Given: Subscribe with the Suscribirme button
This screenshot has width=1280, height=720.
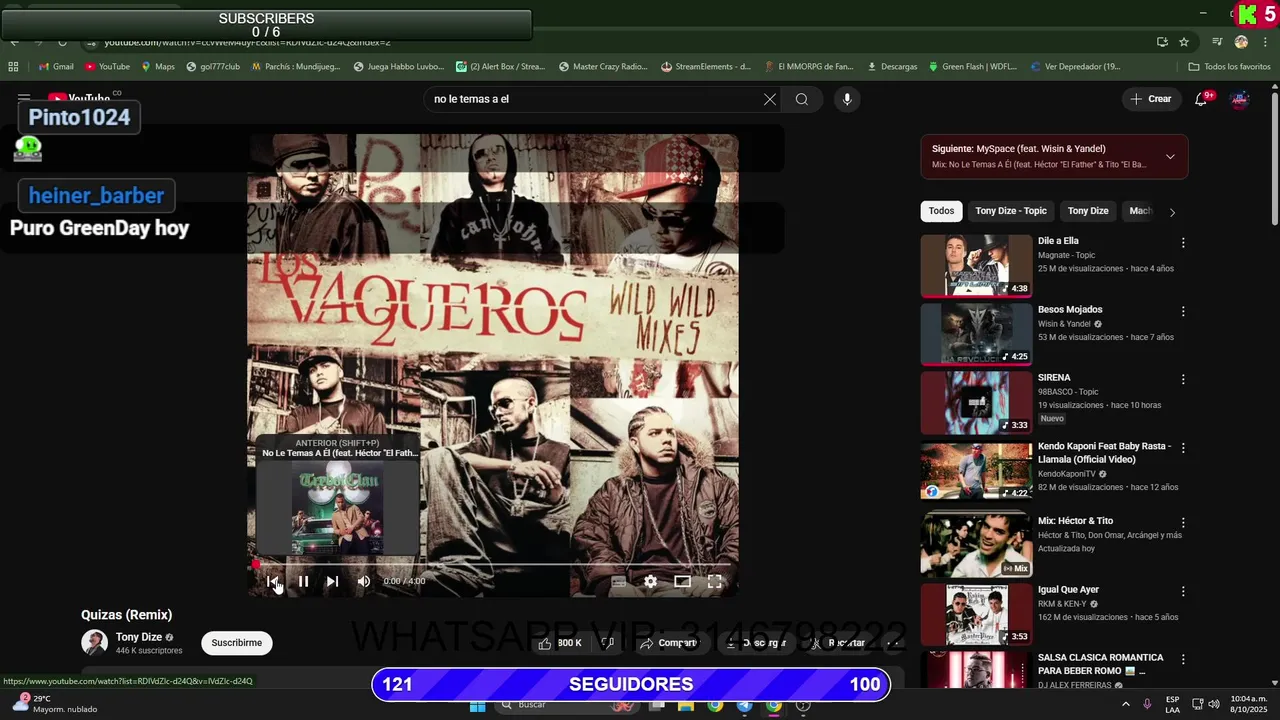Looking at the screenshot, I should 237,643.
